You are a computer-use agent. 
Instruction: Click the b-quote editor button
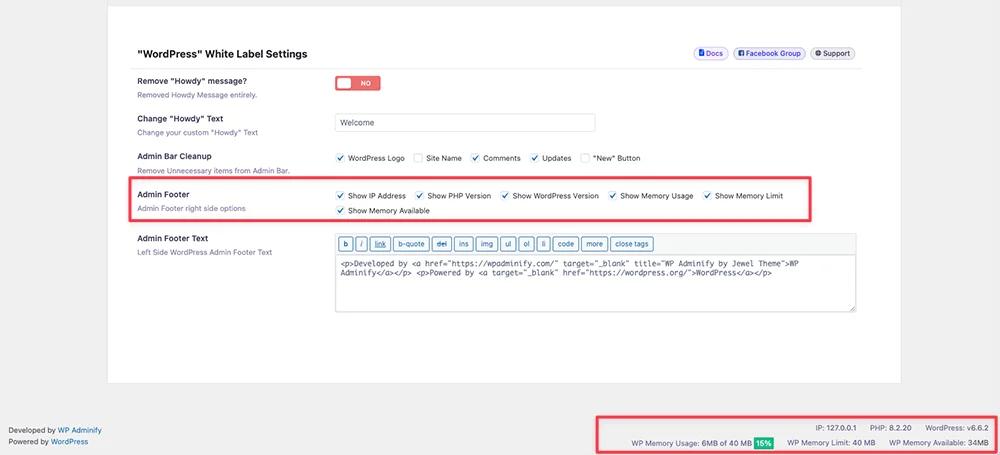coord(411,244)
